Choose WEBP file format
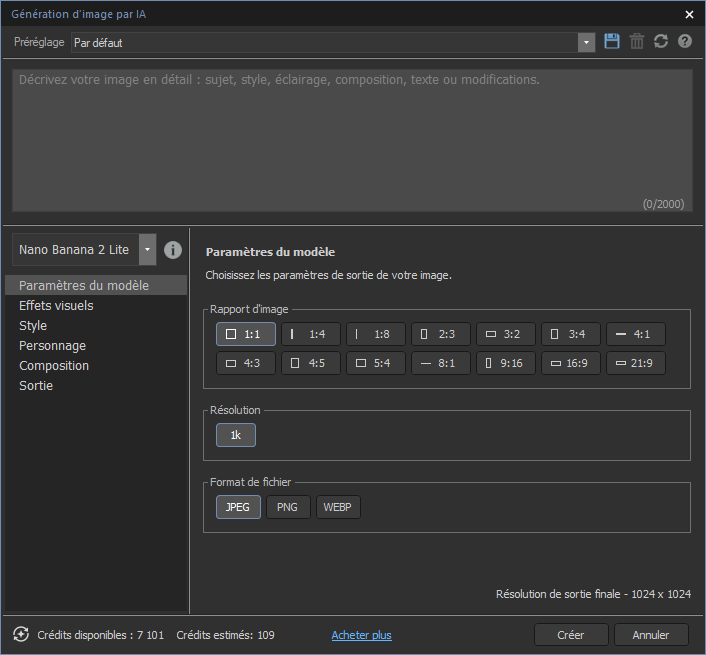 (x=338, y=507)
